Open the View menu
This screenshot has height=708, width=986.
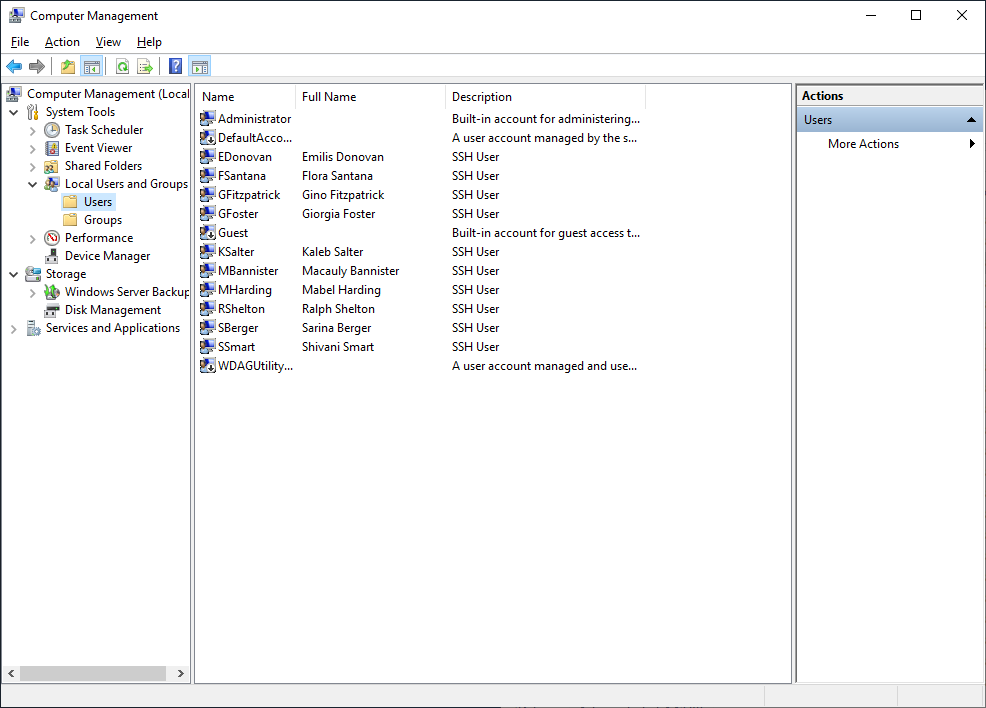(108, 42)
